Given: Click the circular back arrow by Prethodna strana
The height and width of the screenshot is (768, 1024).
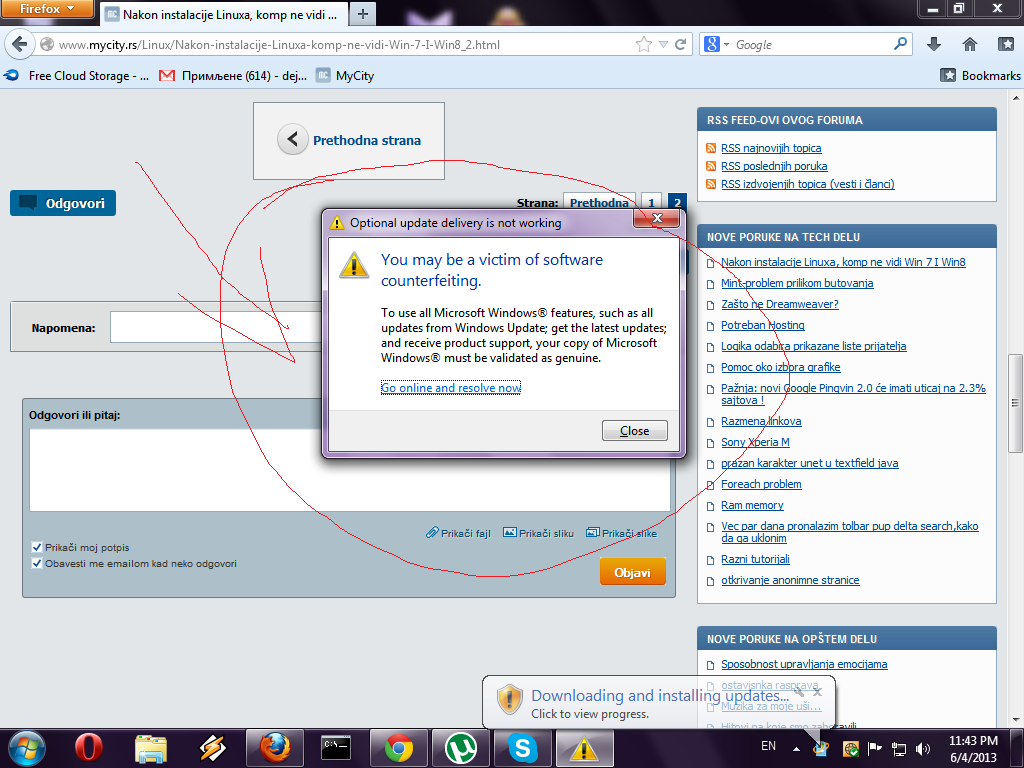Looking at the screenshot, I should tap(293, 139).
